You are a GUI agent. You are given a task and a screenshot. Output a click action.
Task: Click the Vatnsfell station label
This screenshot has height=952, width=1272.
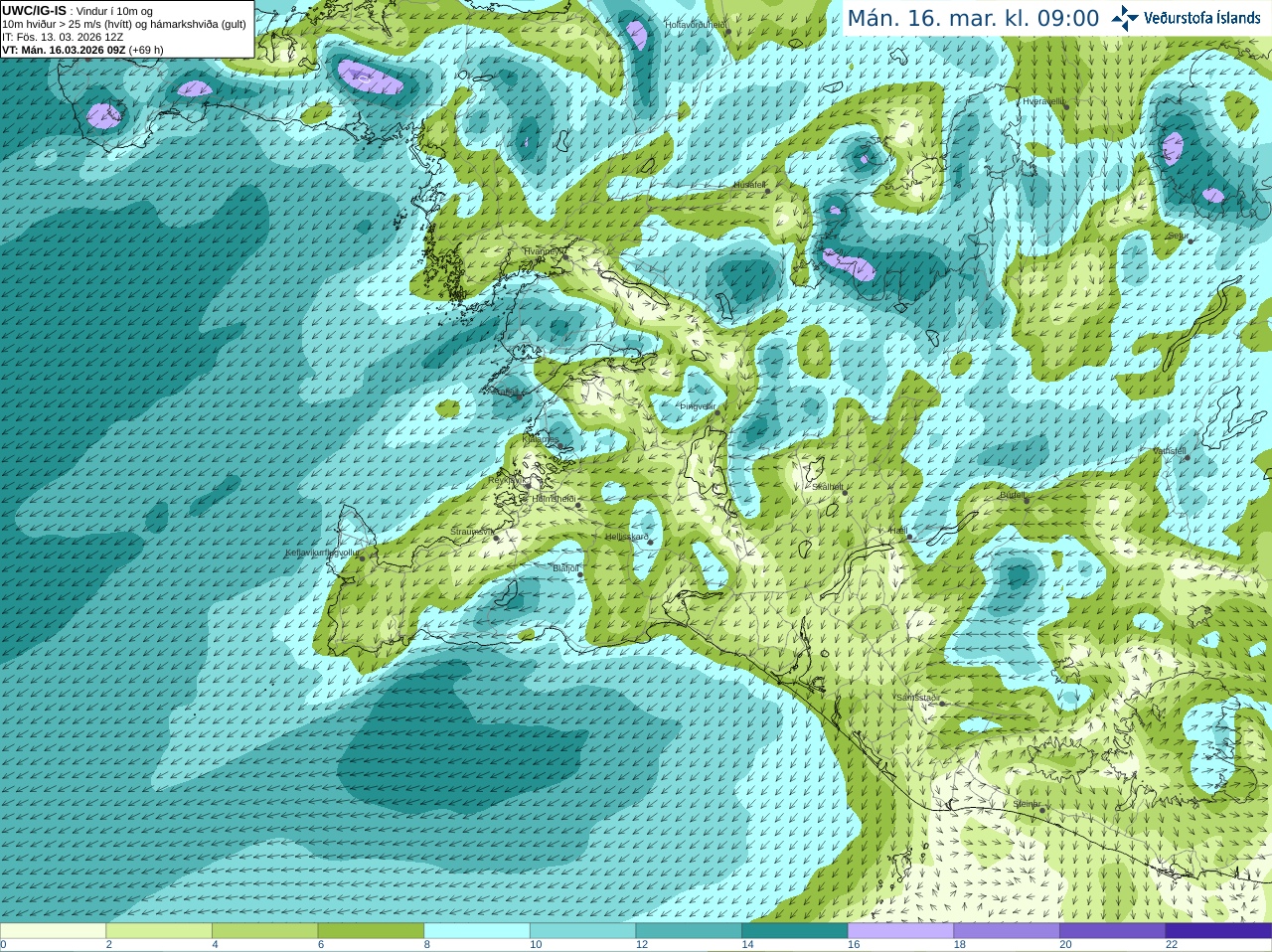coord(1169,451)
